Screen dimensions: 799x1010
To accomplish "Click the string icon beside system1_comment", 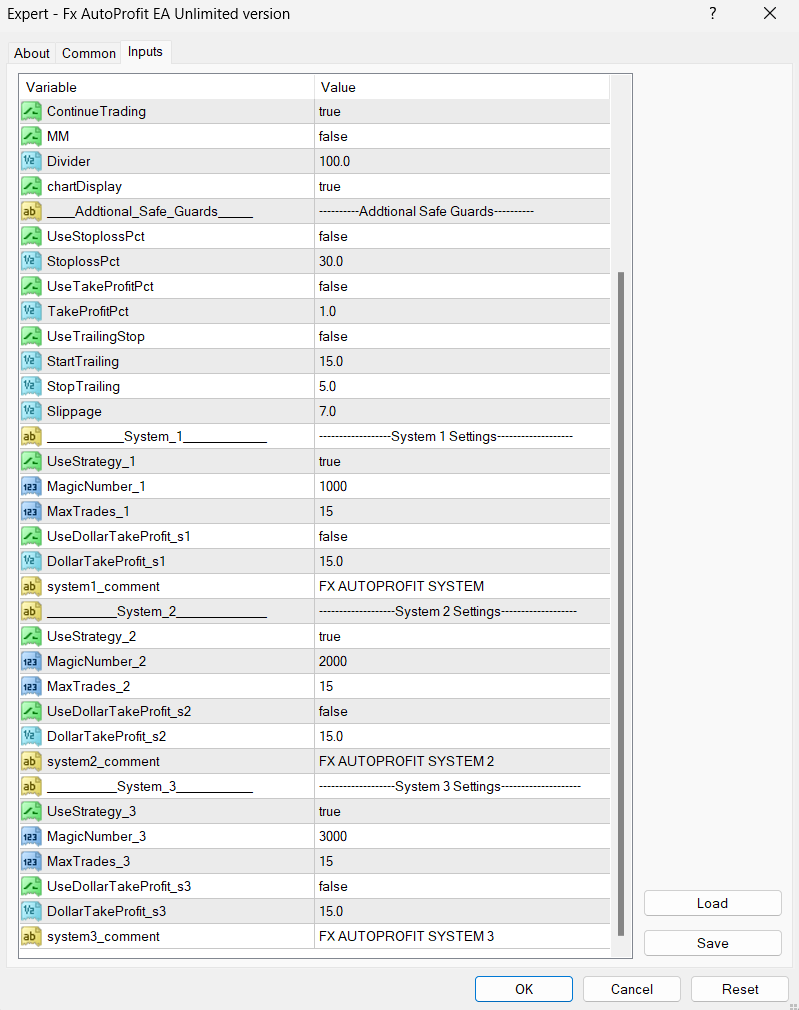I will (31, 586).
